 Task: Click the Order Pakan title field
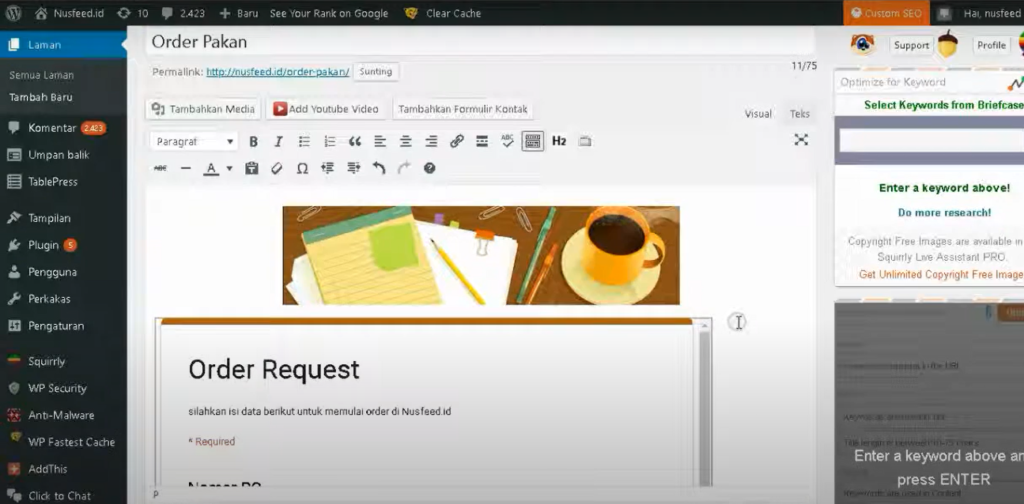(480, 42)
